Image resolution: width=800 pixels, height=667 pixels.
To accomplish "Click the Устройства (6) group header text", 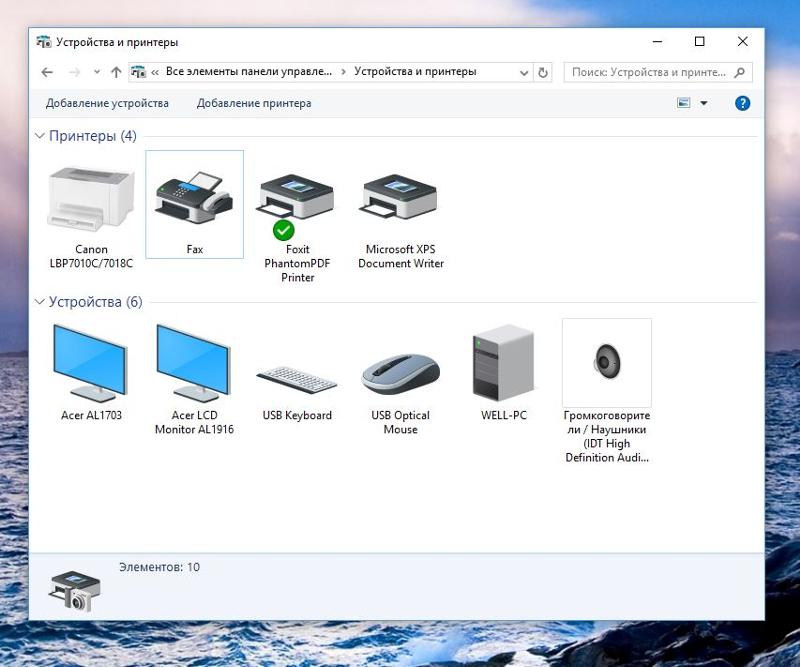I will click(95, 302).
